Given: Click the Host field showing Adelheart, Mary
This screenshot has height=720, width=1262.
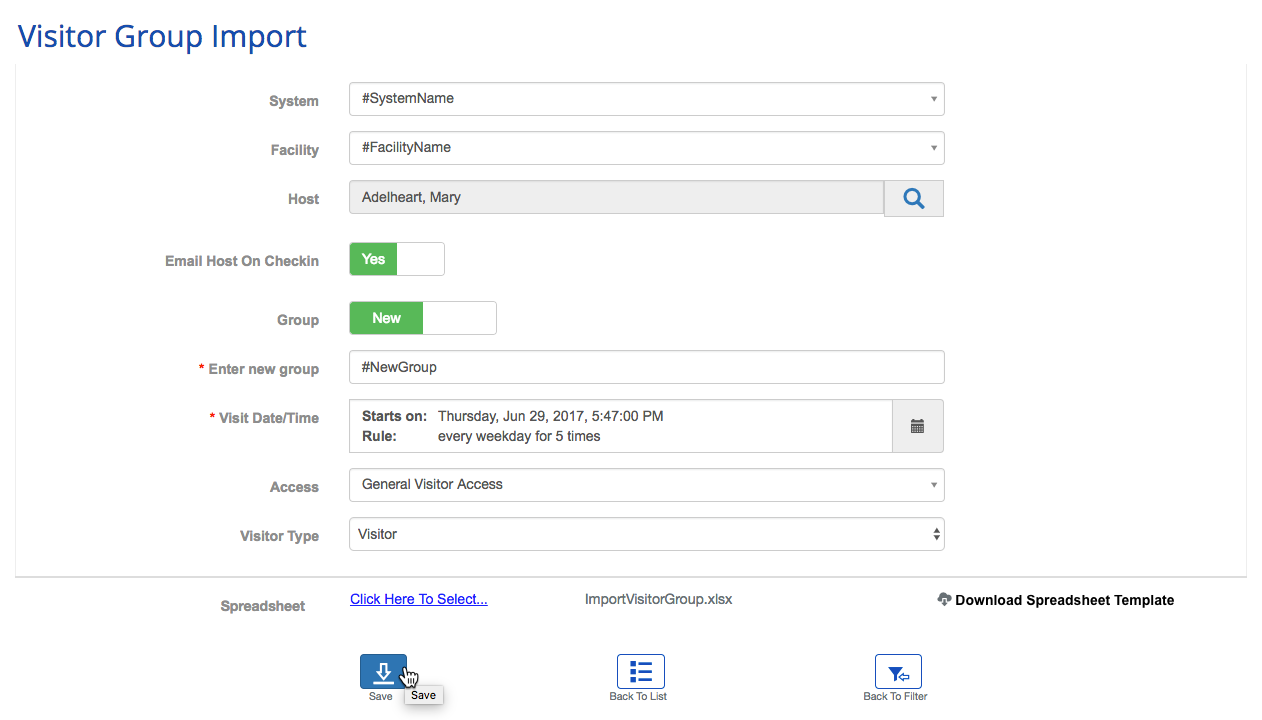Looking at the screenshot, I should click(616, 198).
